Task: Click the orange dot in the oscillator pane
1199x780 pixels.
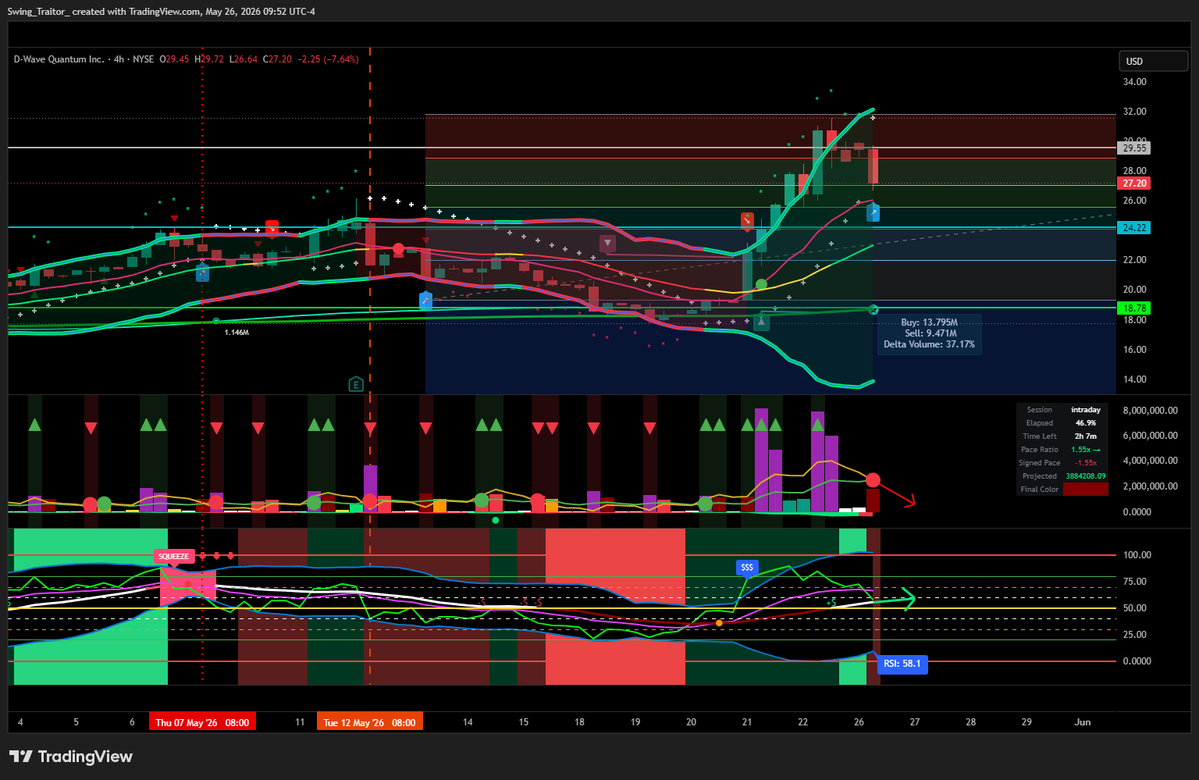Action: (719, 623)
